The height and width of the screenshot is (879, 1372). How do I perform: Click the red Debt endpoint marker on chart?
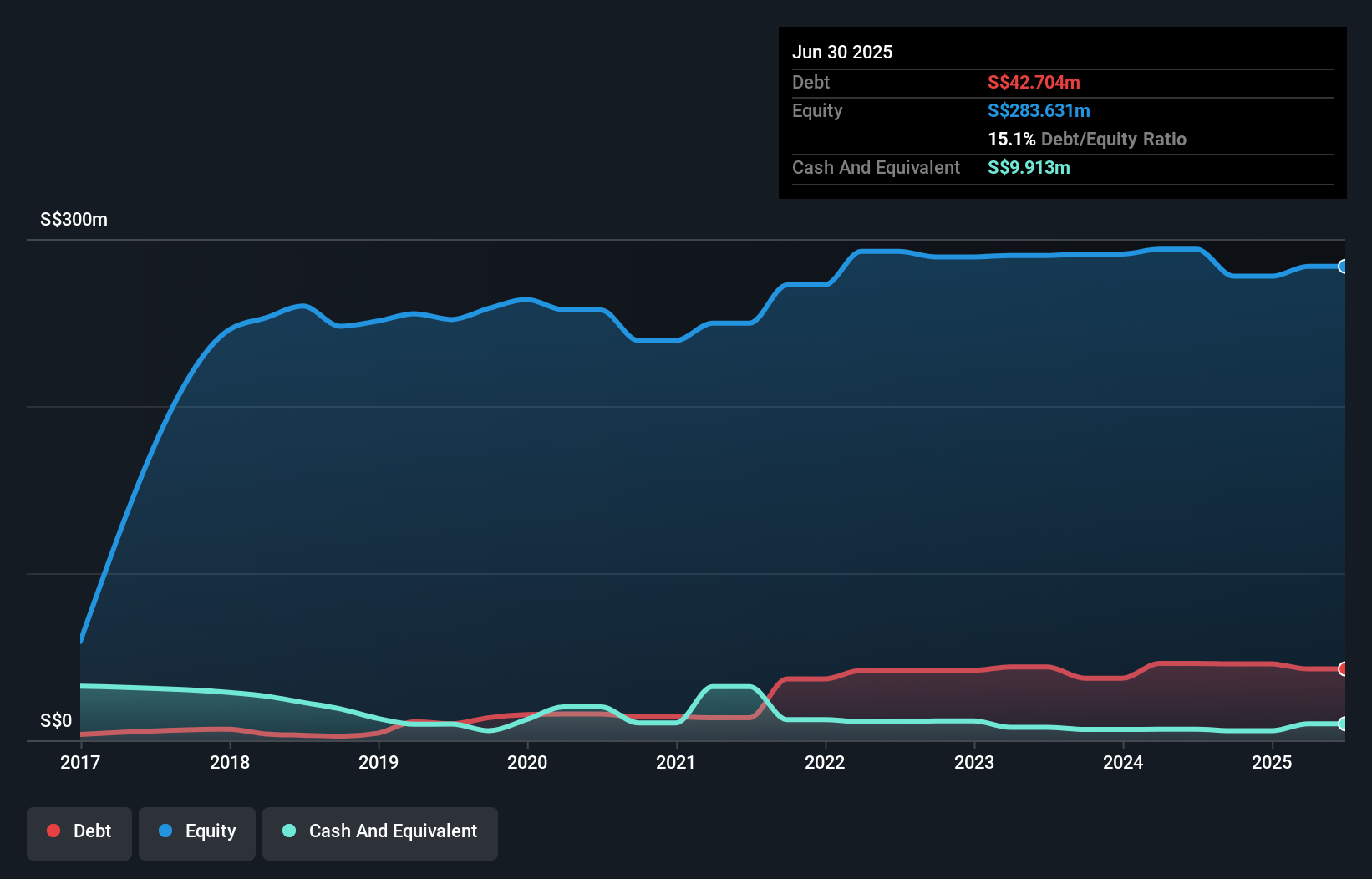pyautogui.click(x=1343, y=668)
